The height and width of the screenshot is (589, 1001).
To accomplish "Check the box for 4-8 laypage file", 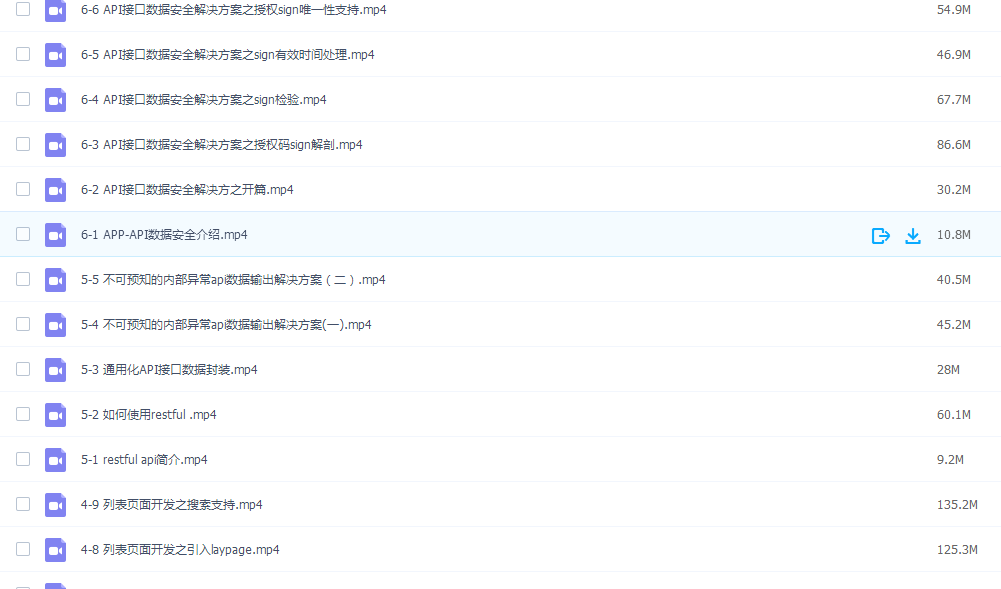I will coord(23,549).
